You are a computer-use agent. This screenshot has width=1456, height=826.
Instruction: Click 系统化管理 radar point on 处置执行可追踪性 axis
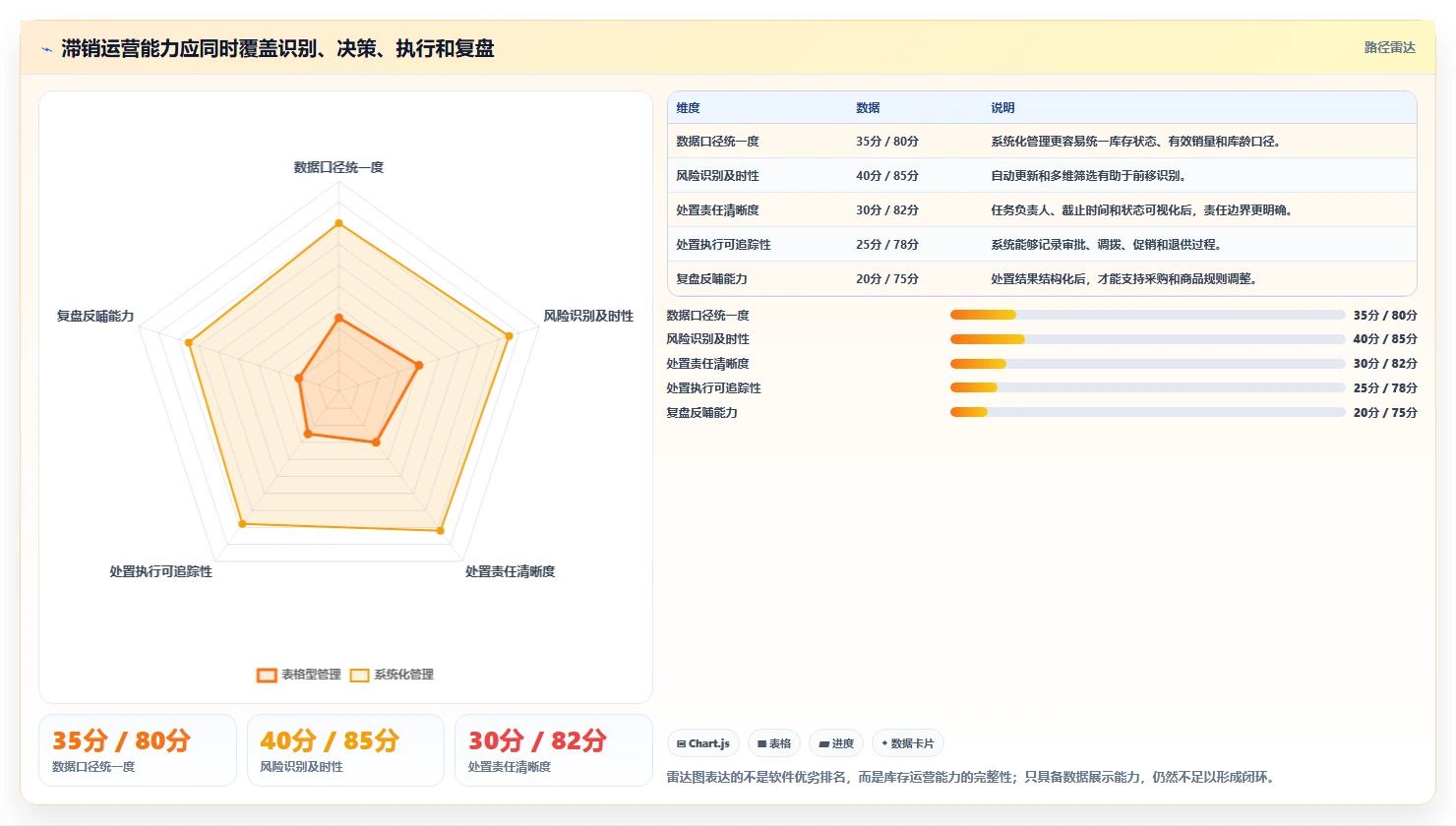click(242, 524)
